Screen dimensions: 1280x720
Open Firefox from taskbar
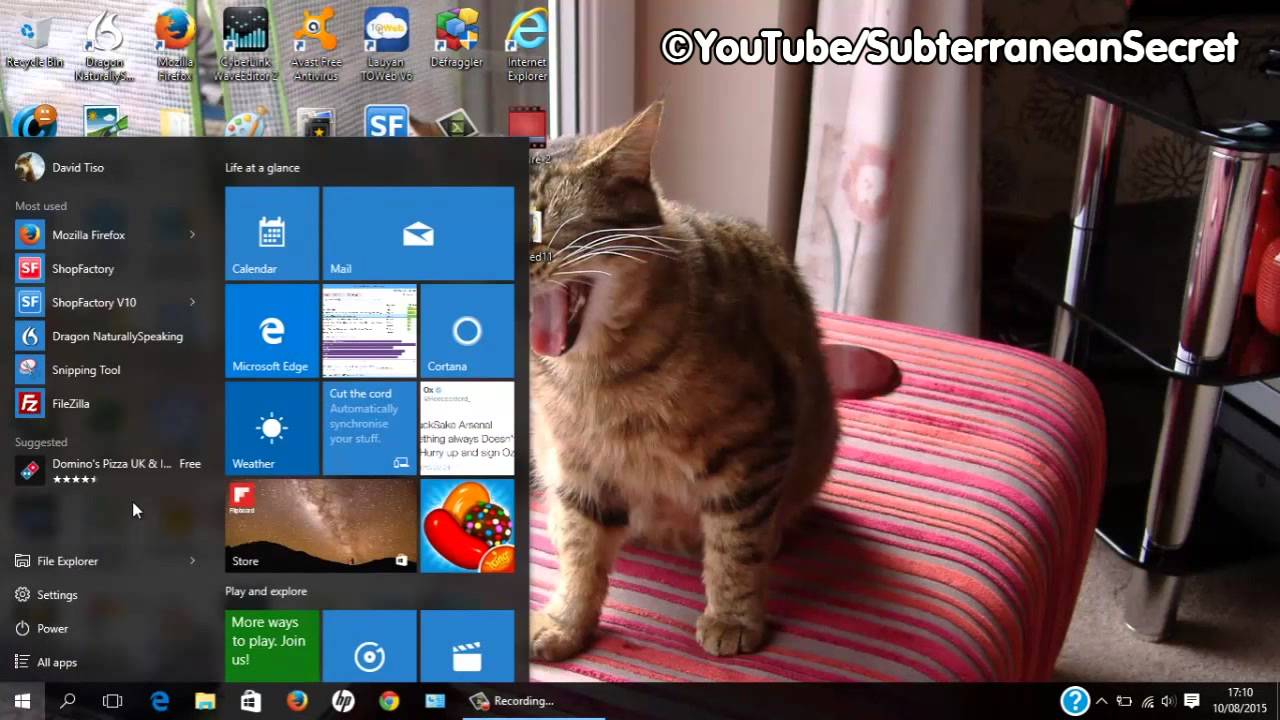(297, 701)
